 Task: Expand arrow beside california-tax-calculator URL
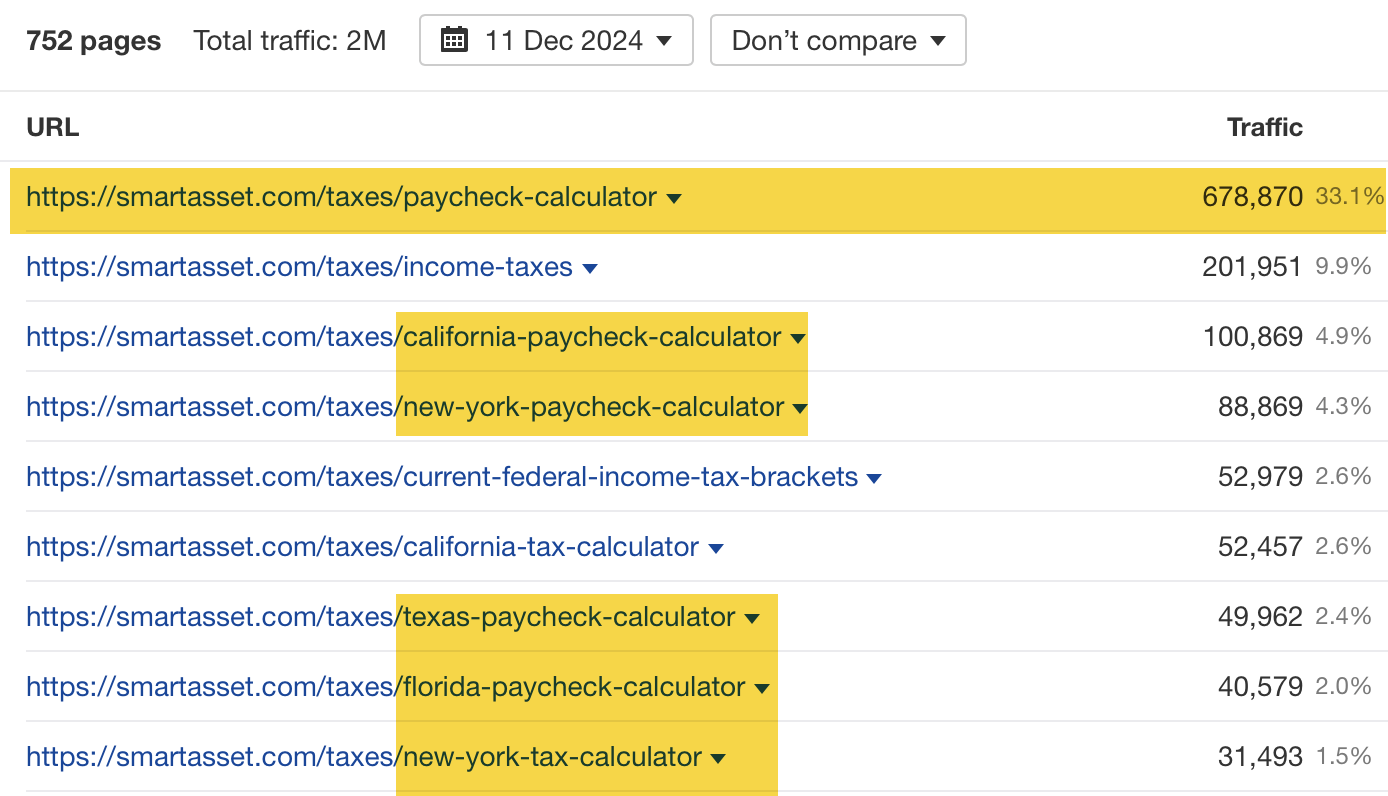(715, 548)
